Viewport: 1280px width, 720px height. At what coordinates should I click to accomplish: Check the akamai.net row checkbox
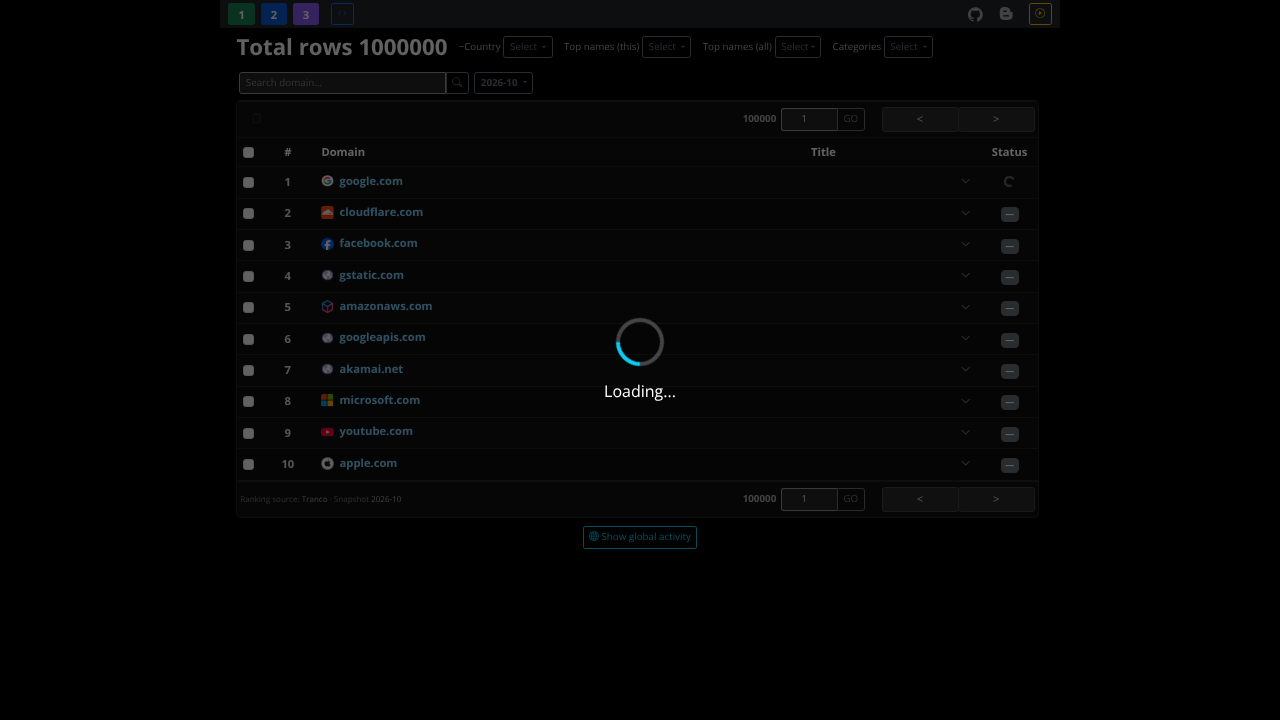[248, 370]
